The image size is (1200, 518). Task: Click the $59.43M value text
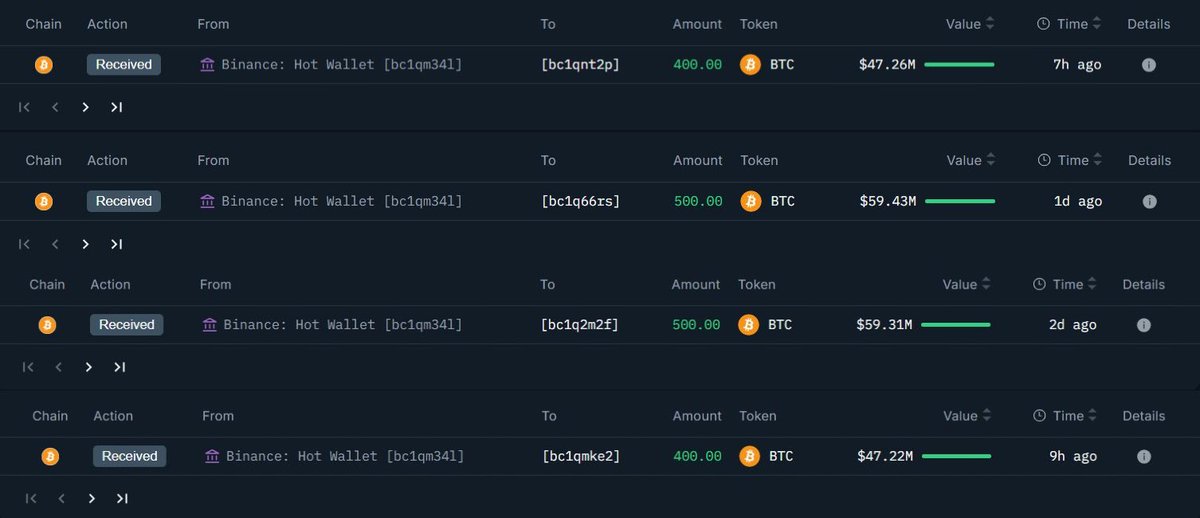(x=888, y=202)
